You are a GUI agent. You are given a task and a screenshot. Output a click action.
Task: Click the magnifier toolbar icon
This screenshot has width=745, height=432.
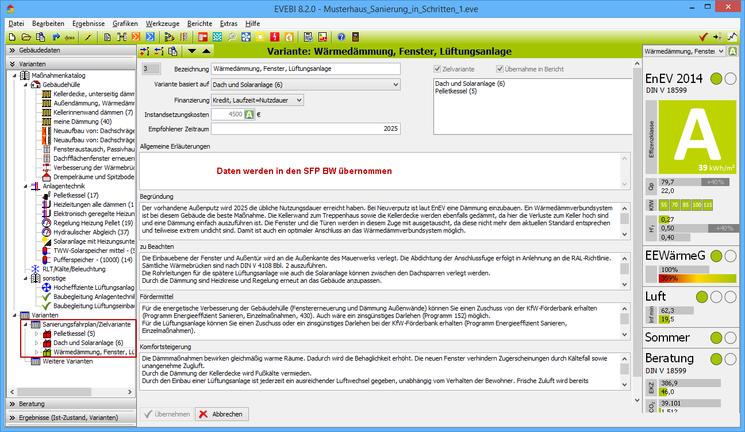click(x=232, y=37)
